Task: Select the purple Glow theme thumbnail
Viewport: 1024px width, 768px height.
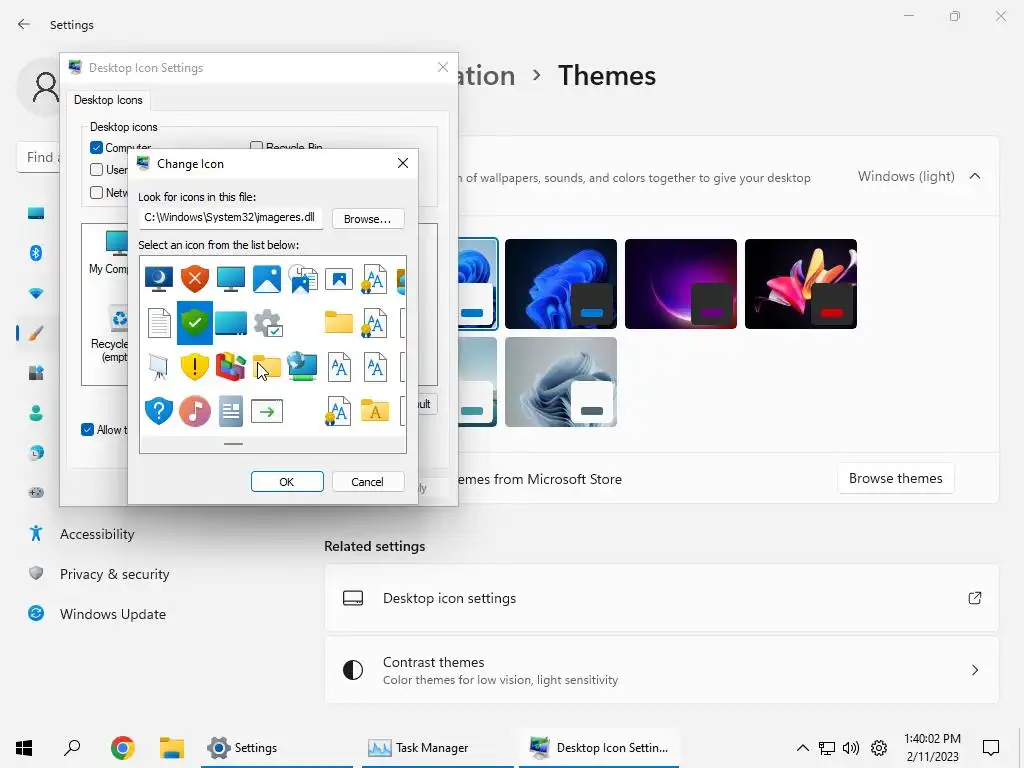Action: click(x=681, y=284)
